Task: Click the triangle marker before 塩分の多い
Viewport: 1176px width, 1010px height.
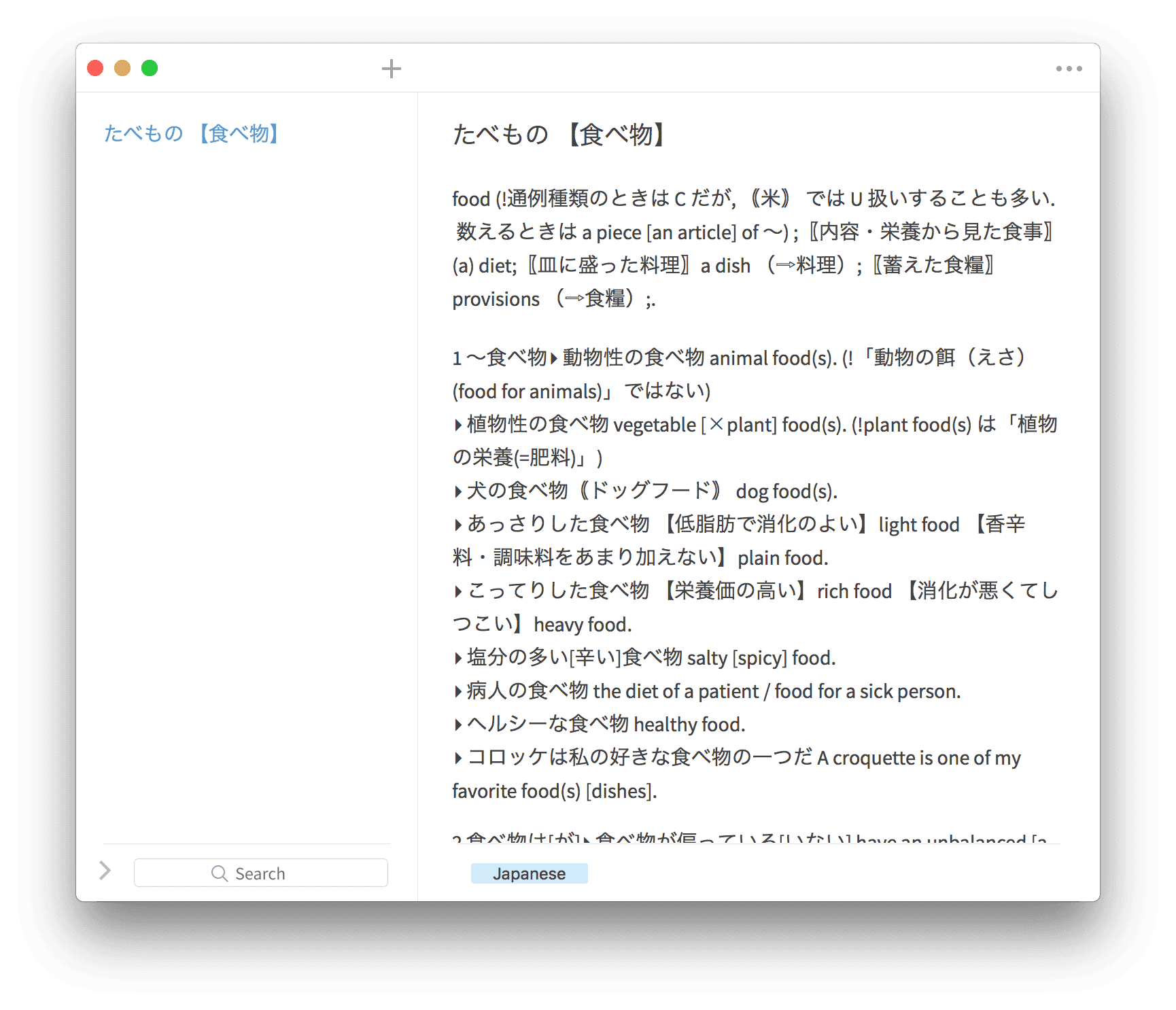Action: coord(458,659)
